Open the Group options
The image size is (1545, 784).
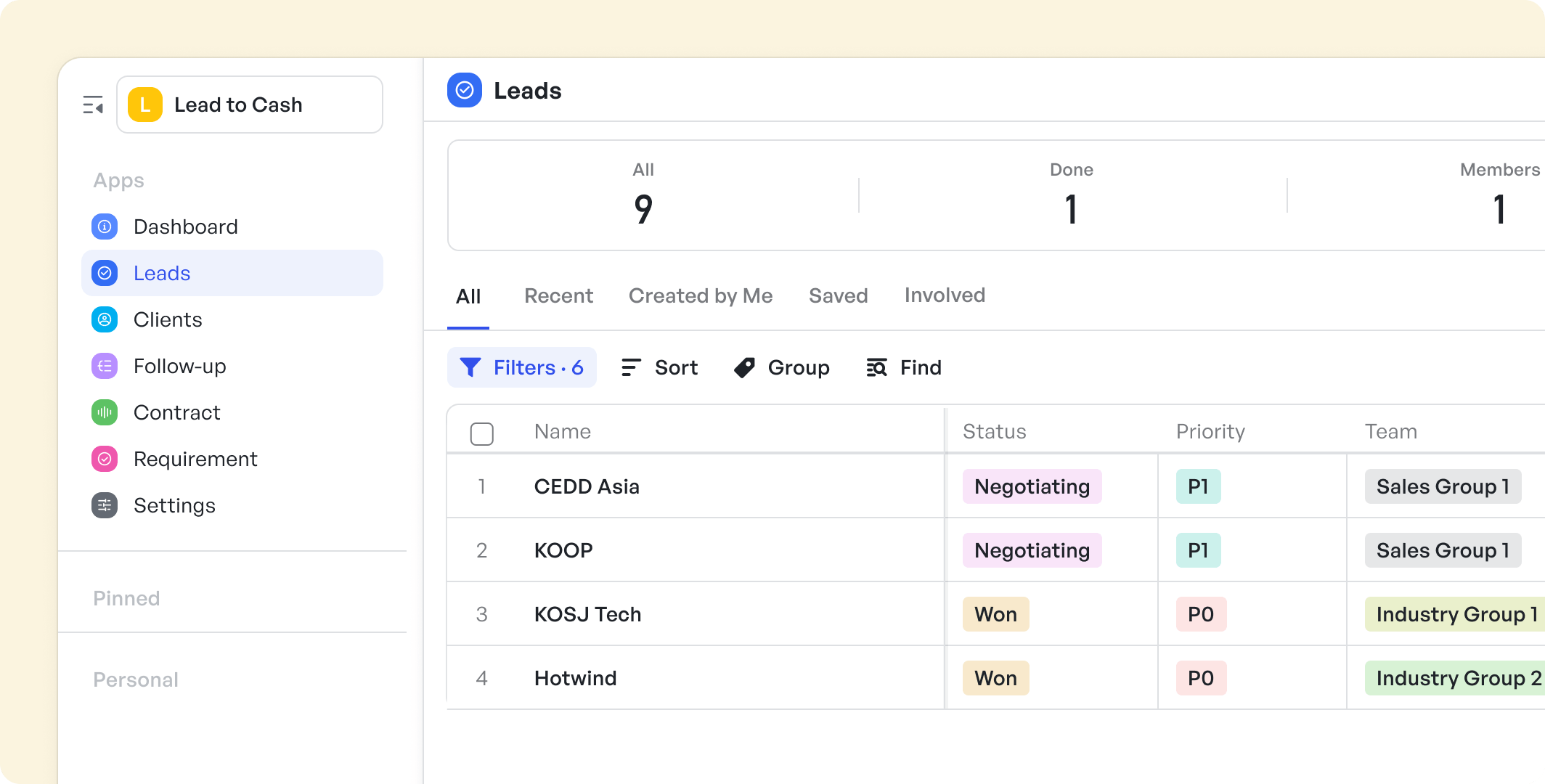[x=782, y=367]
